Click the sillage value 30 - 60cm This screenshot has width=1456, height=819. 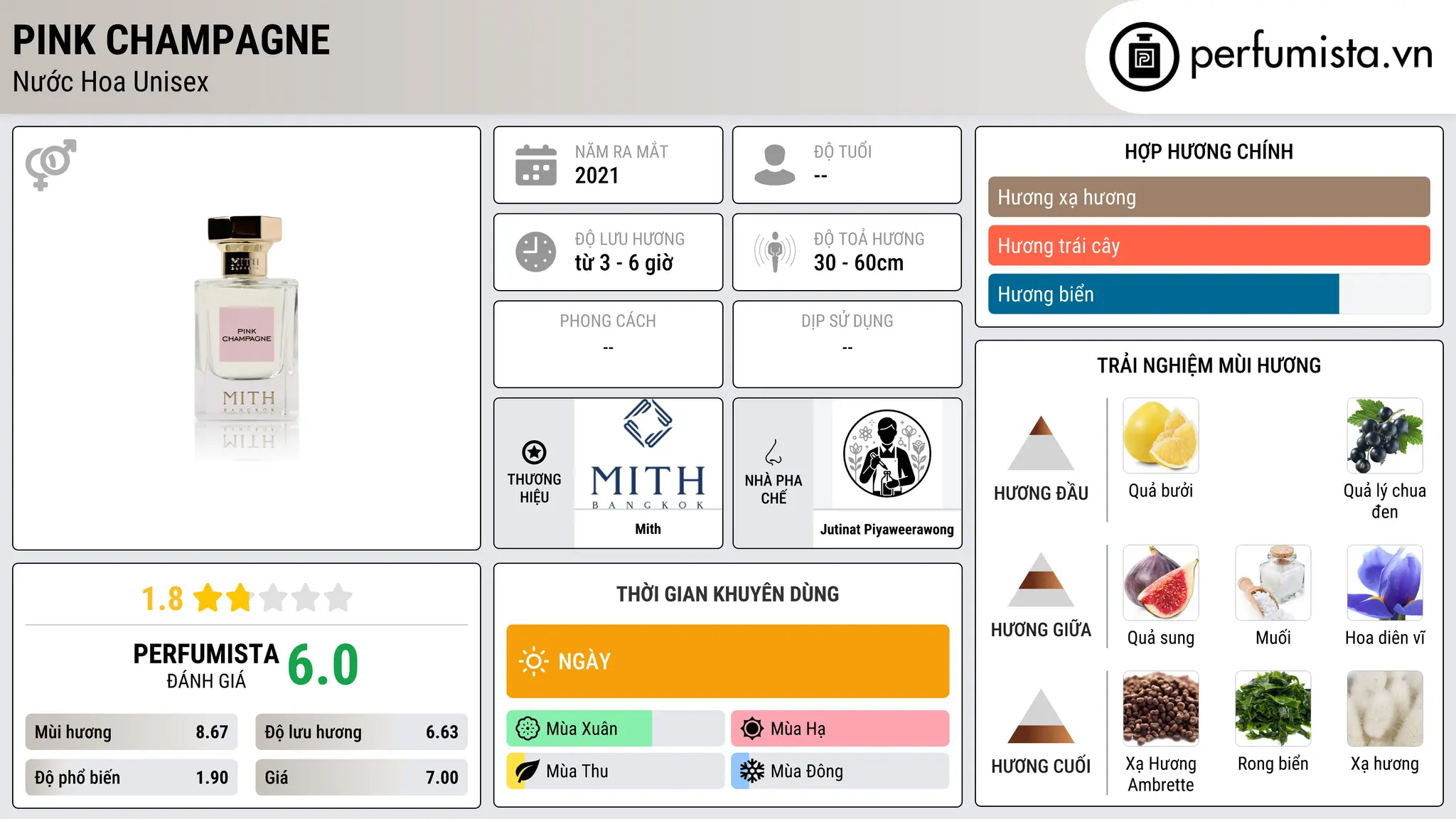pyautogui.click(x=859, y=263)
